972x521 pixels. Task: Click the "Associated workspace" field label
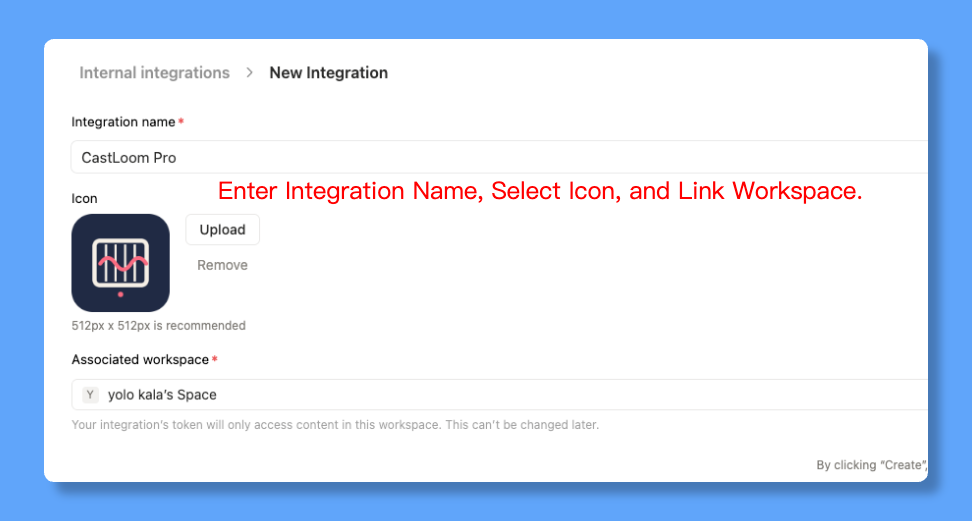[140, 360]
